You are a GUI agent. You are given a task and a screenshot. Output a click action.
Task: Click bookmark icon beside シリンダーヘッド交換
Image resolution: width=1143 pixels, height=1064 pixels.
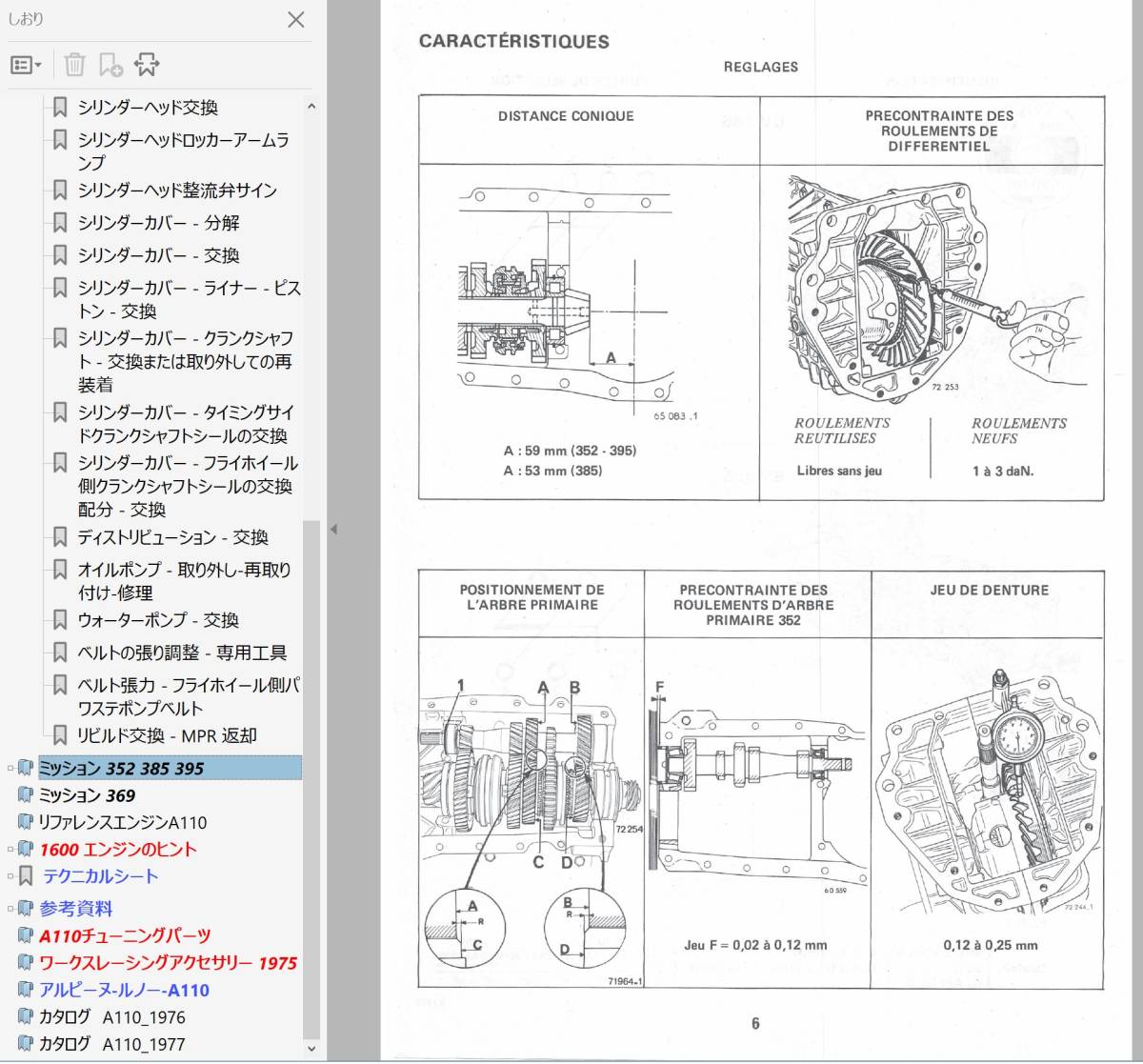(x=60, y=108)
